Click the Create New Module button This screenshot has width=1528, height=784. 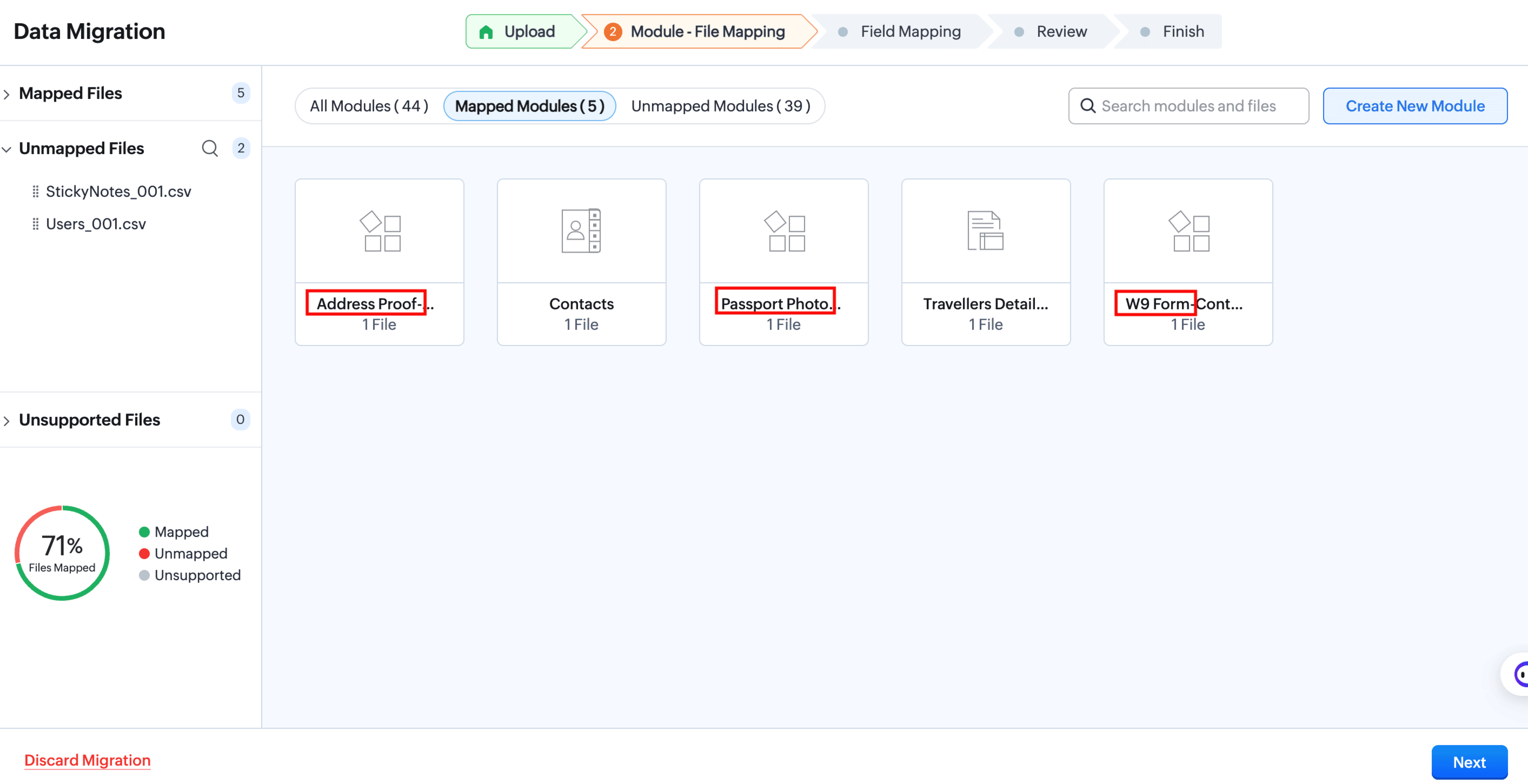[x=1415, y=106]
